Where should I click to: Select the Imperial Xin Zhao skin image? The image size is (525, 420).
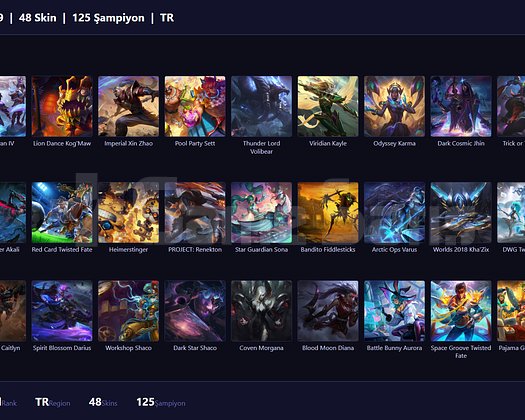(x=129, y=106)
